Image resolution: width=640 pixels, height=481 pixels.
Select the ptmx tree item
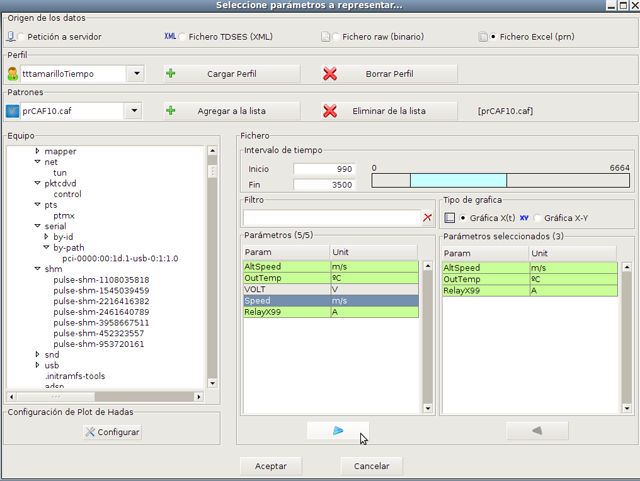point(64,216)
